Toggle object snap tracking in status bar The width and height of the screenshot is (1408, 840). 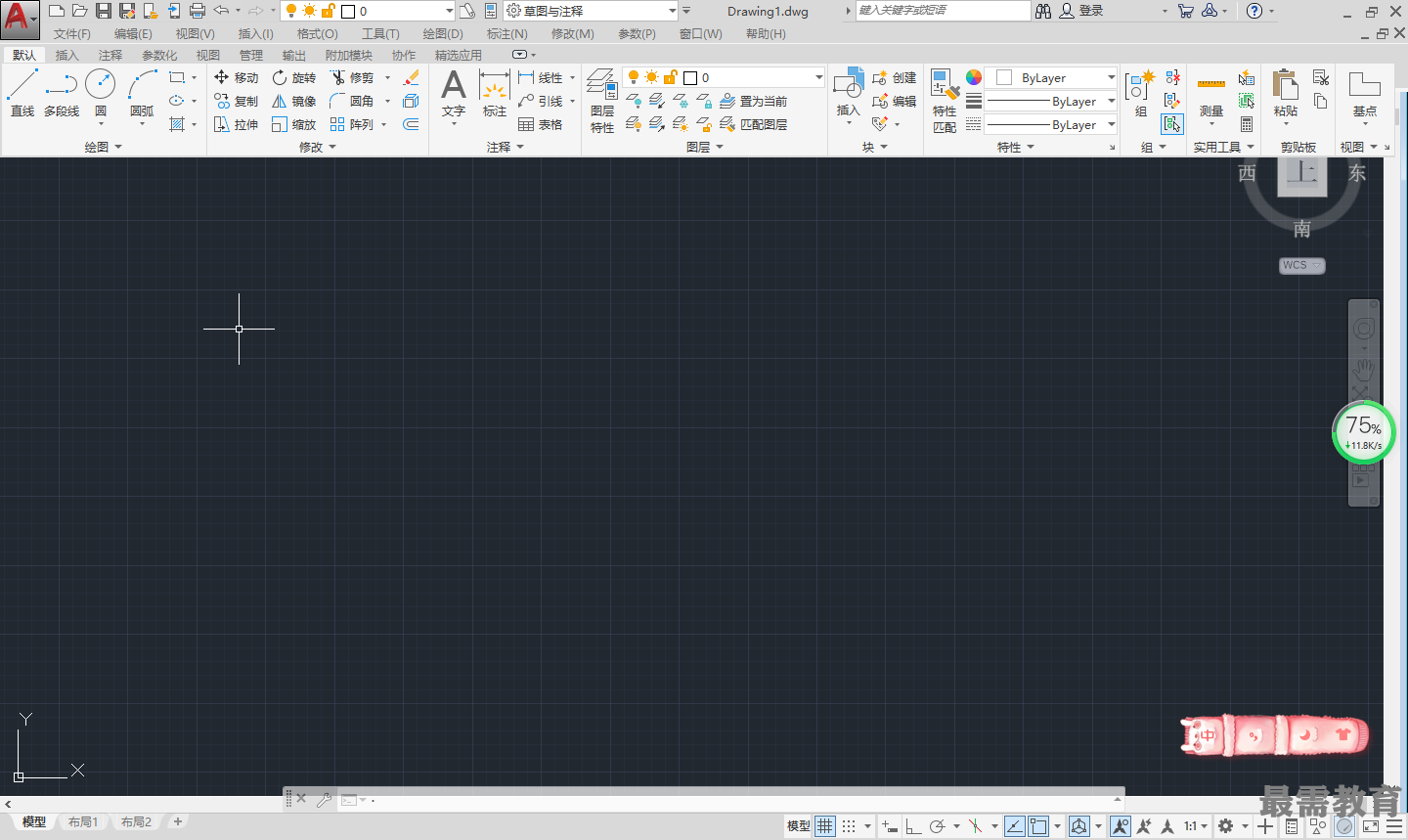[x=1015, y=826]
